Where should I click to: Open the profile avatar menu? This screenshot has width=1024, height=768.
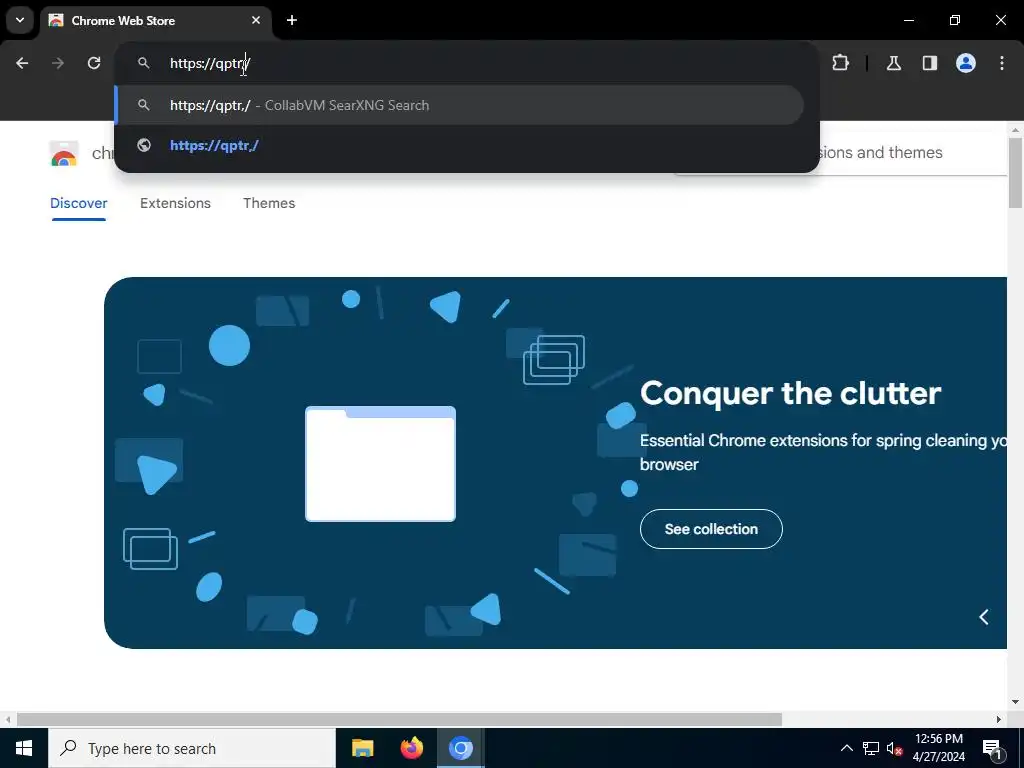(x=966, y=63)
